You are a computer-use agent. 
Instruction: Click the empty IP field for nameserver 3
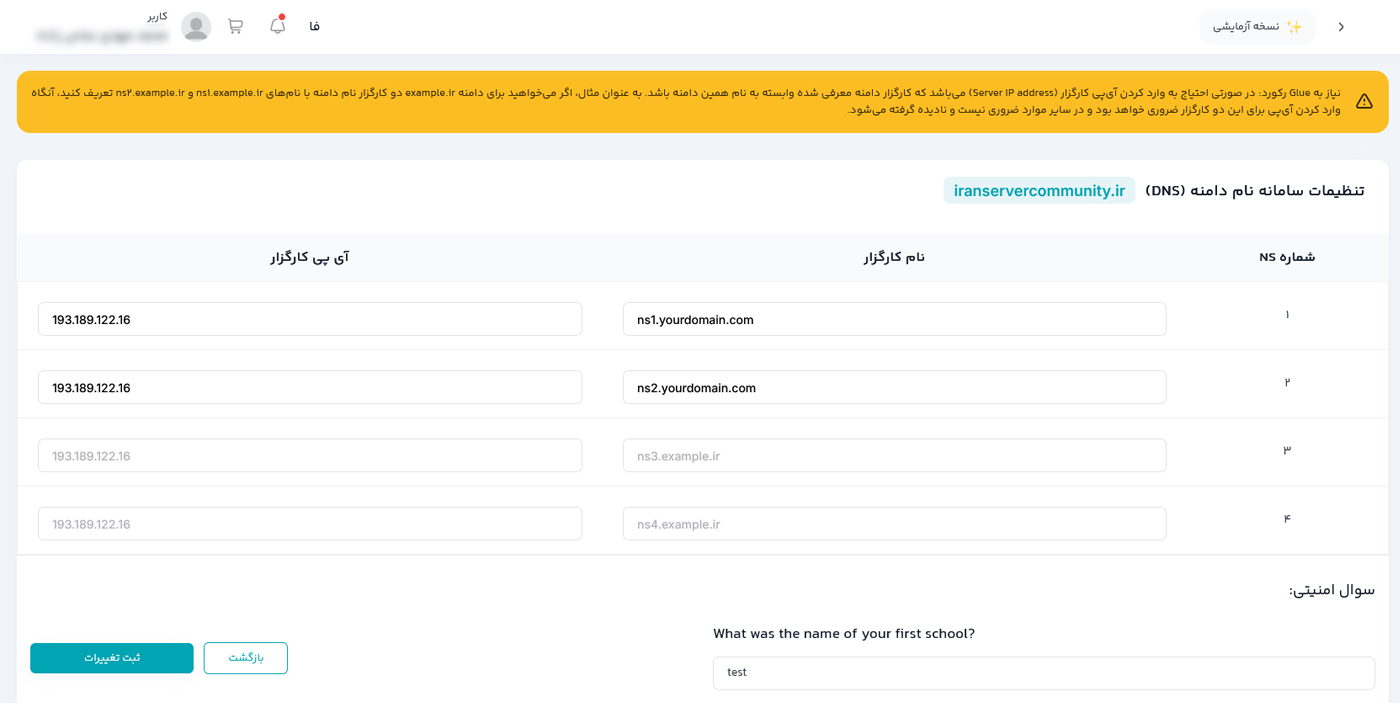click(x=310, y=456)
